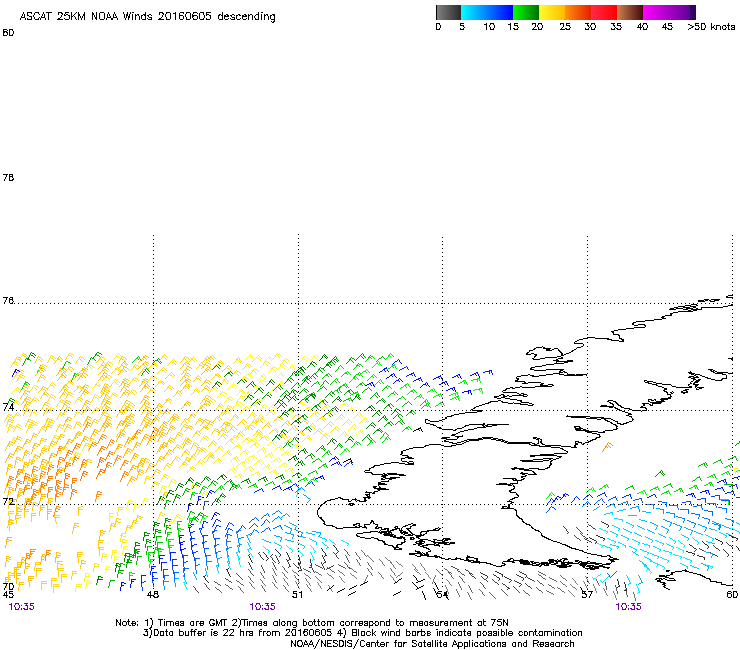The width and height of the screenshot is (740, 650).
Task: Click the yellow 20-25 knots color bar segment
Action: click(x=552, y=12)
